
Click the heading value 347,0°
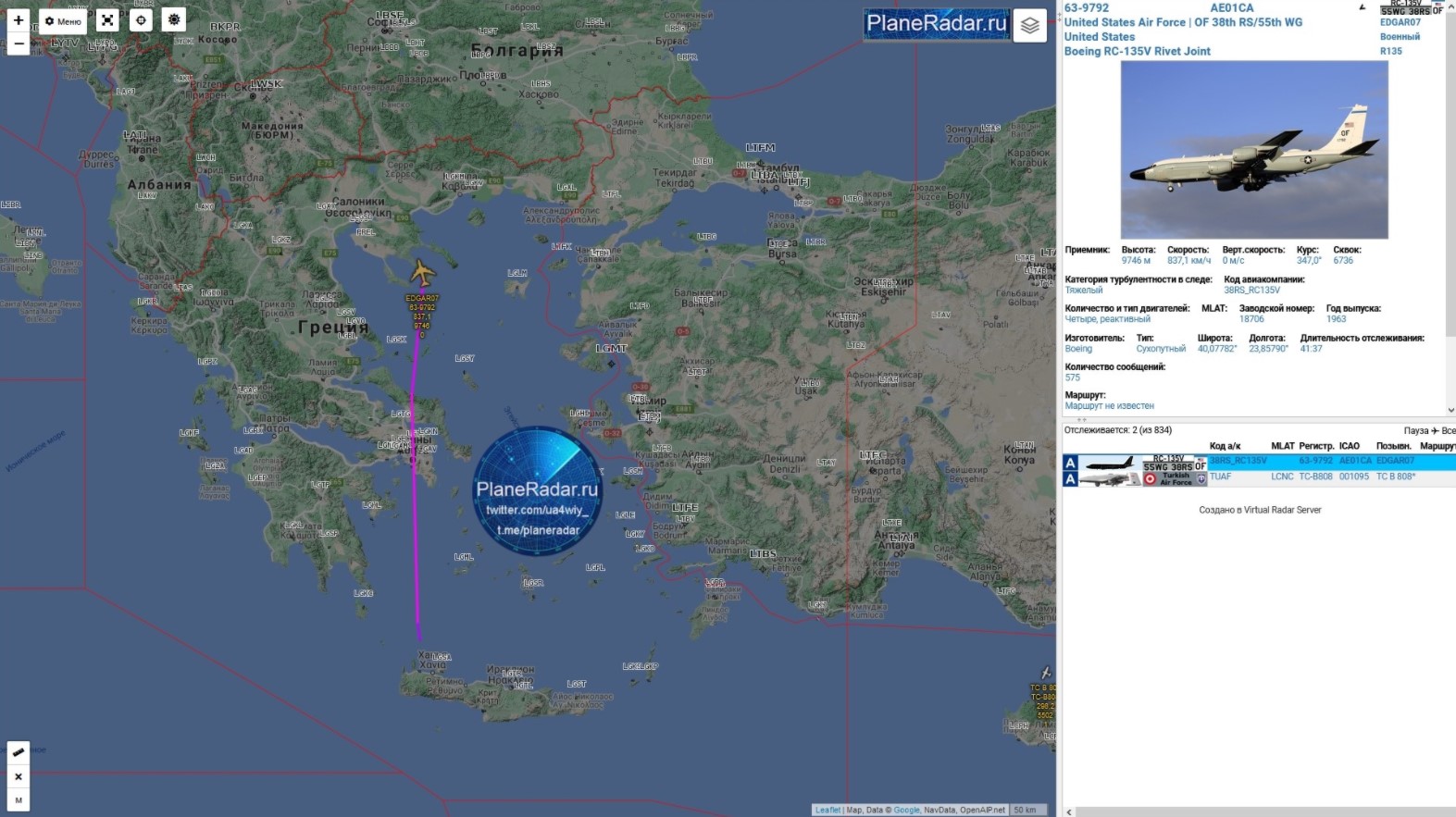click(x=1309, y=261)
